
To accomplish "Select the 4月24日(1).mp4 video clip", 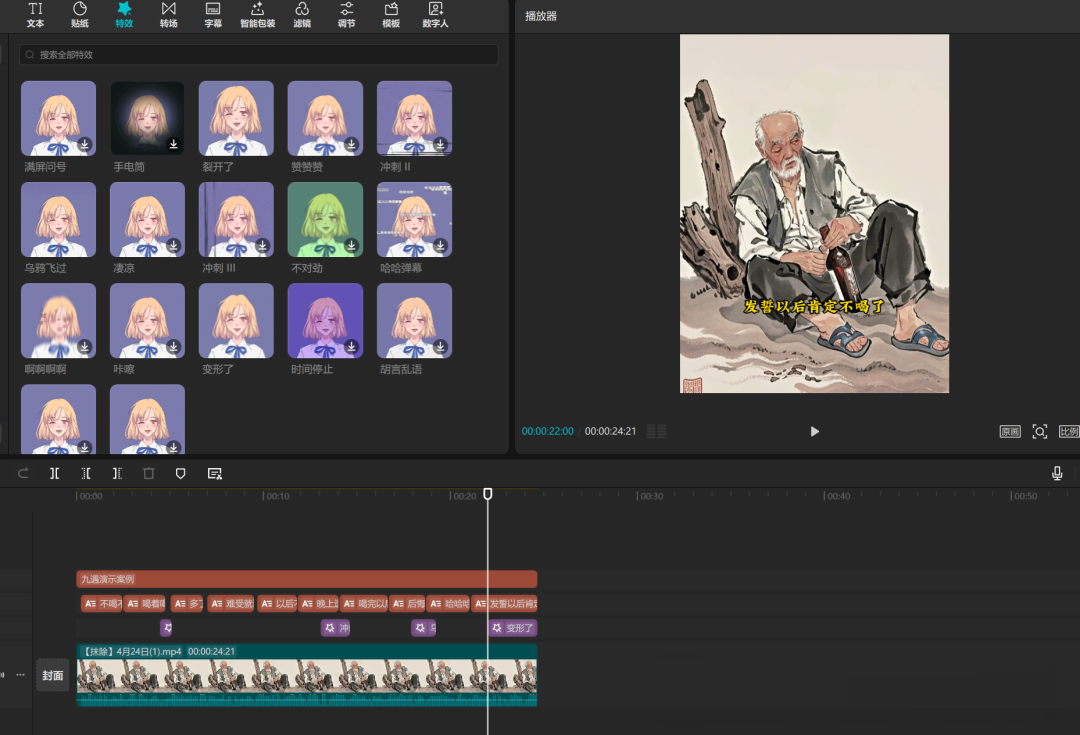I will [307, 675].
